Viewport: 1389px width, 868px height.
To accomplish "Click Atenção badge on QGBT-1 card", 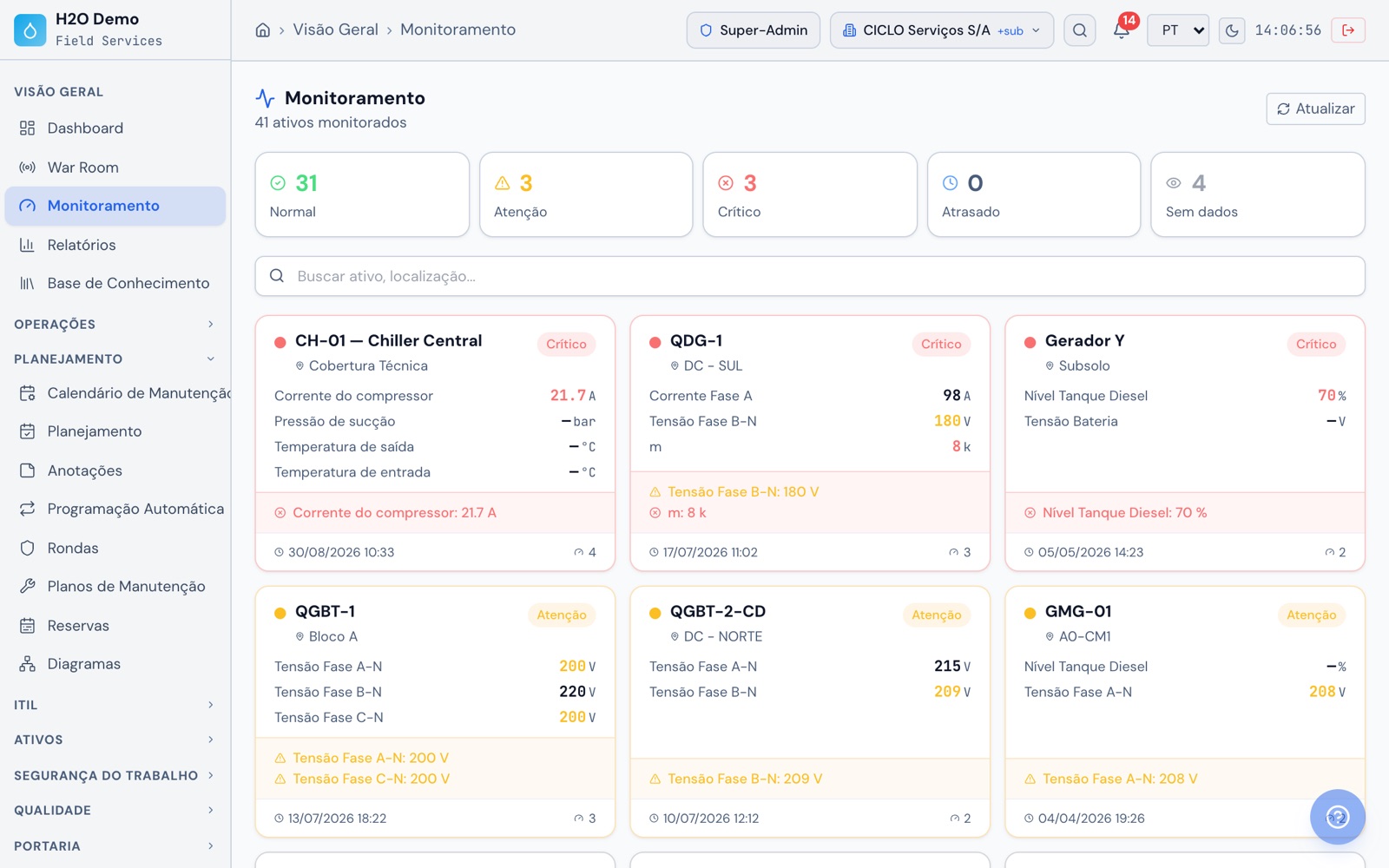I will point(561,615).
